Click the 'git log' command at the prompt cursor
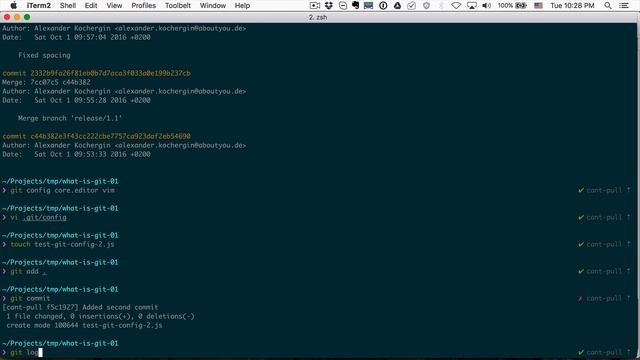Viewport: 640px width, 360px height. (24, 352)
